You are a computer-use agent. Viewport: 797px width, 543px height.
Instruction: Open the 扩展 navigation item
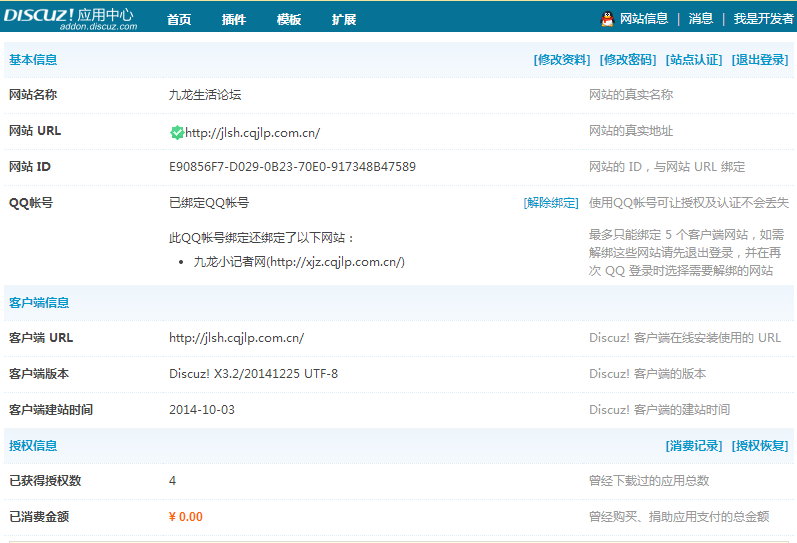[x=344, y=20]
